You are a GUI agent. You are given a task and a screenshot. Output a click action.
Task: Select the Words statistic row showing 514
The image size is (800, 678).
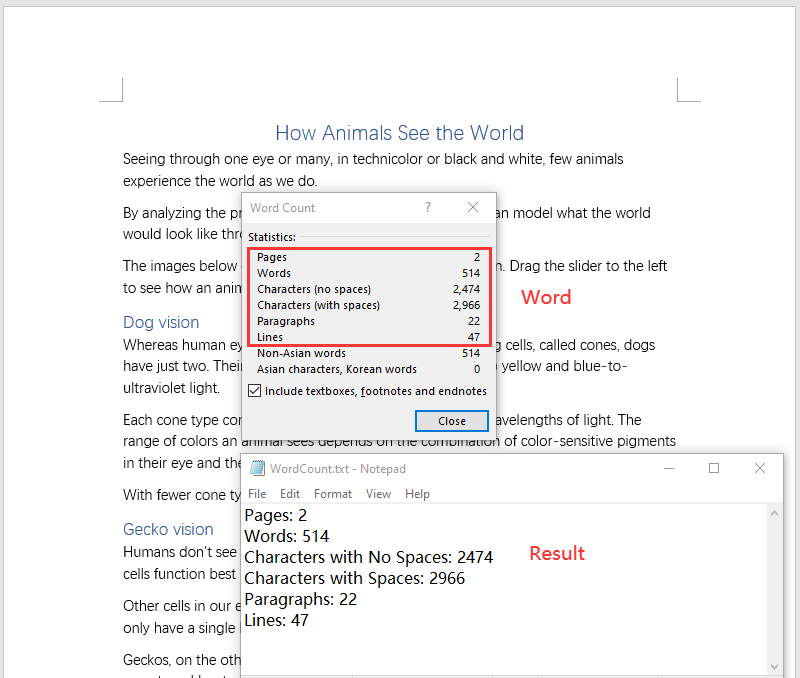point(367,273)
